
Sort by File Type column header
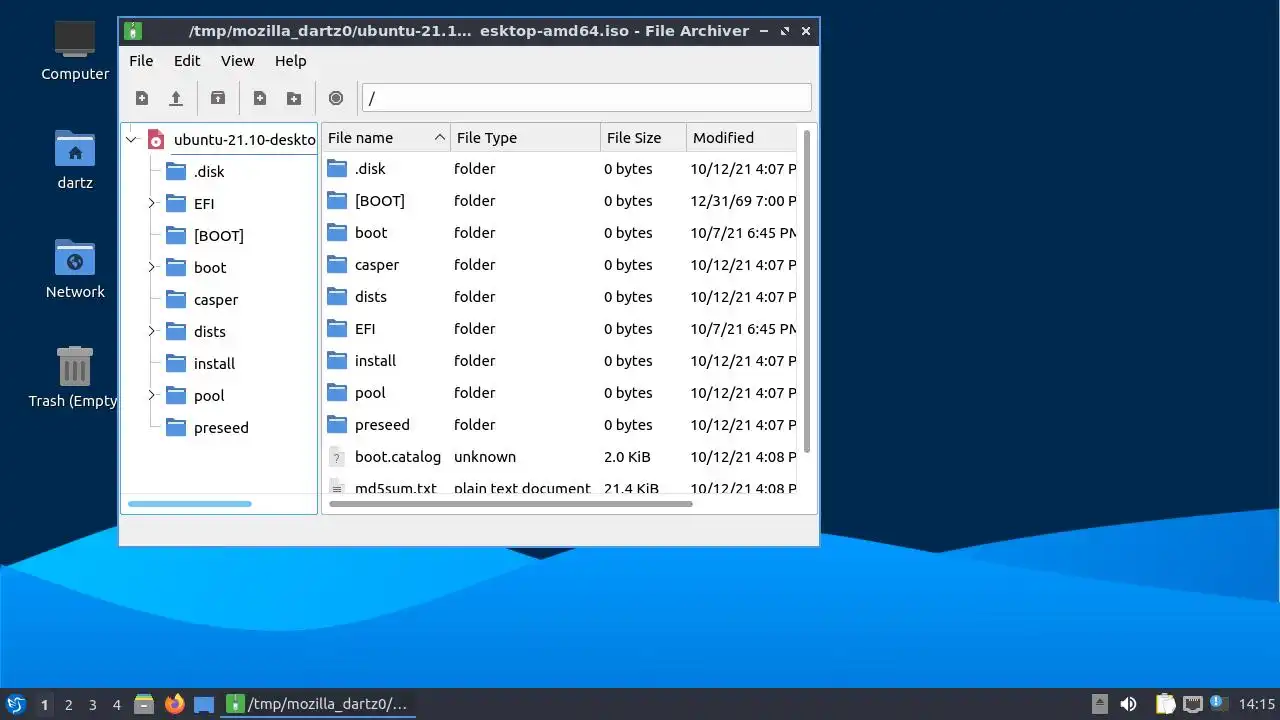coord(526,138)
